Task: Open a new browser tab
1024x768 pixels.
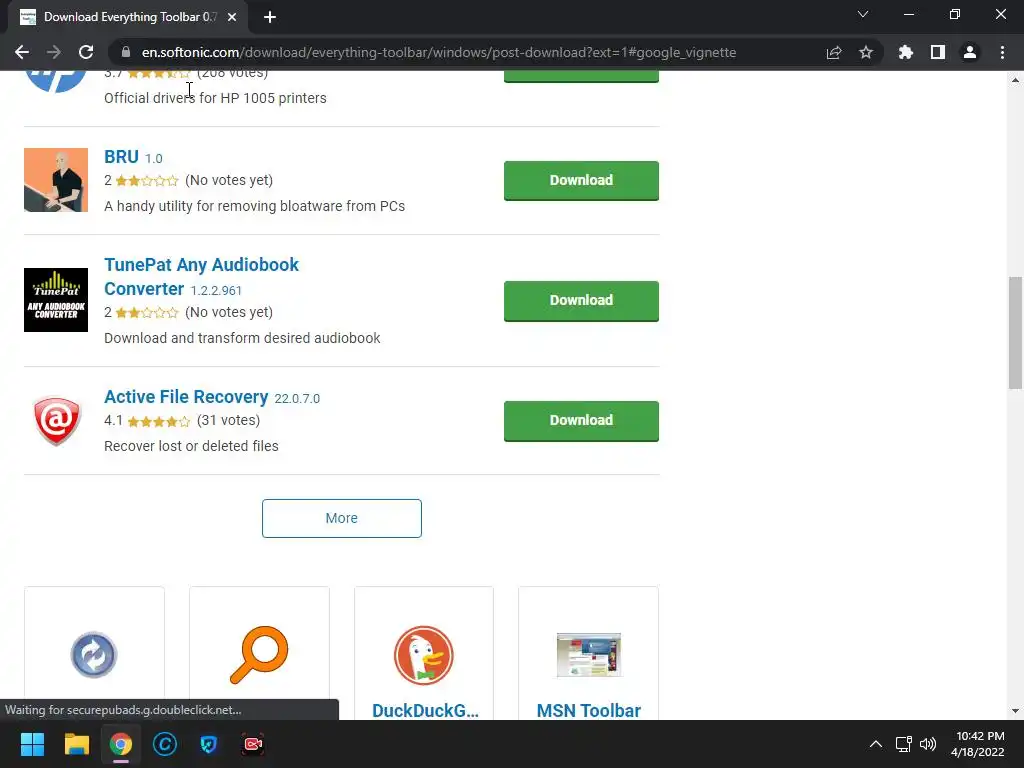Action: click(x=270, y=17)
